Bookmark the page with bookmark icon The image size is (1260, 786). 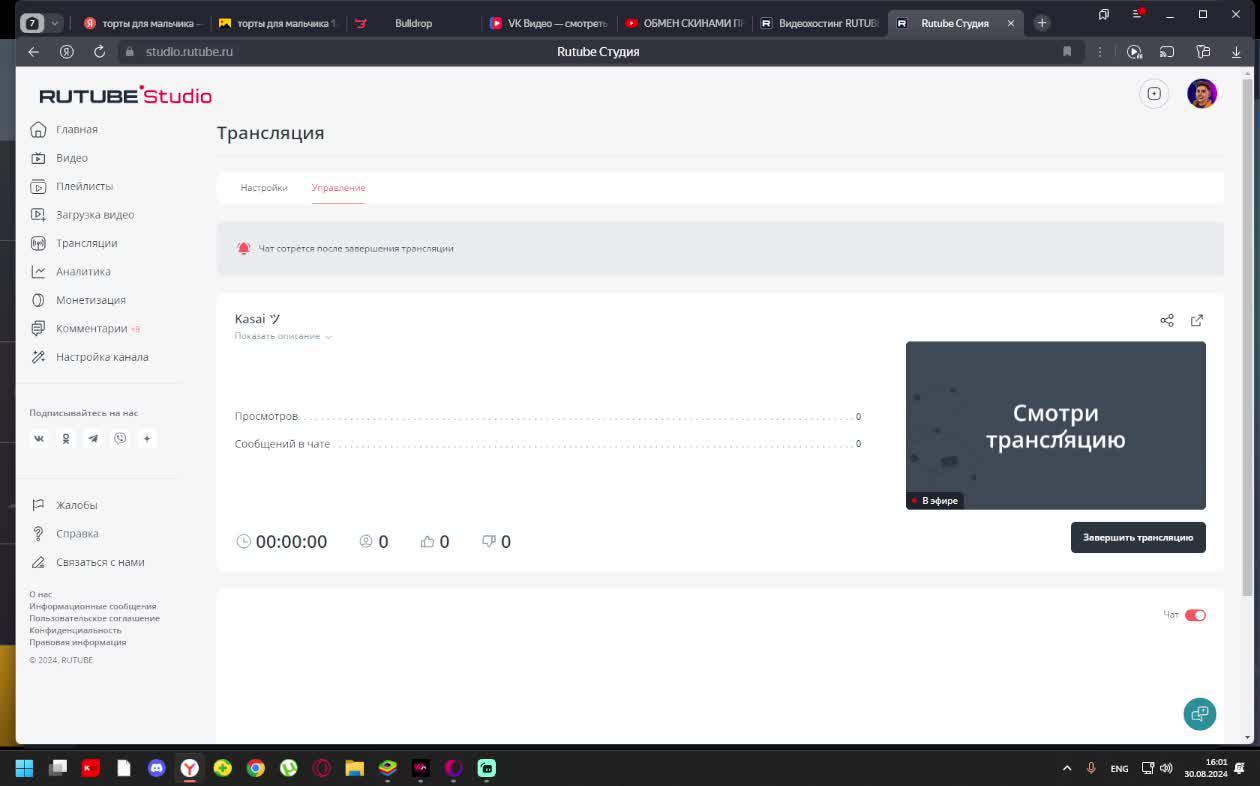coord(1067,51)
